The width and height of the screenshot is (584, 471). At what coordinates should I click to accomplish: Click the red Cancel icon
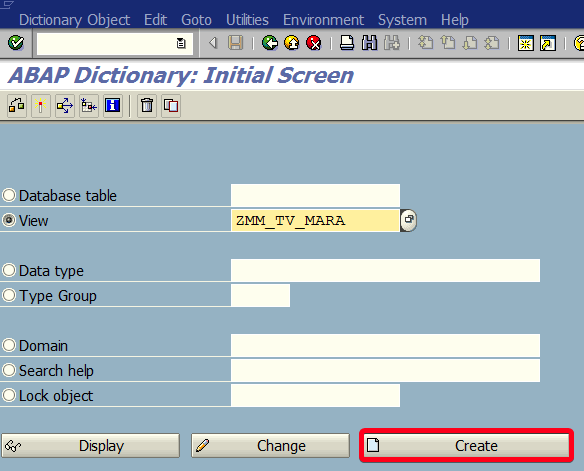(314, 43)
